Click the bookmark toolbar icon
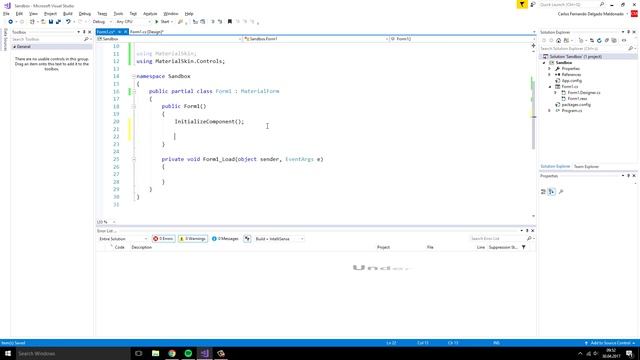The height and width of the screenshot is (360, 640). 230,22
